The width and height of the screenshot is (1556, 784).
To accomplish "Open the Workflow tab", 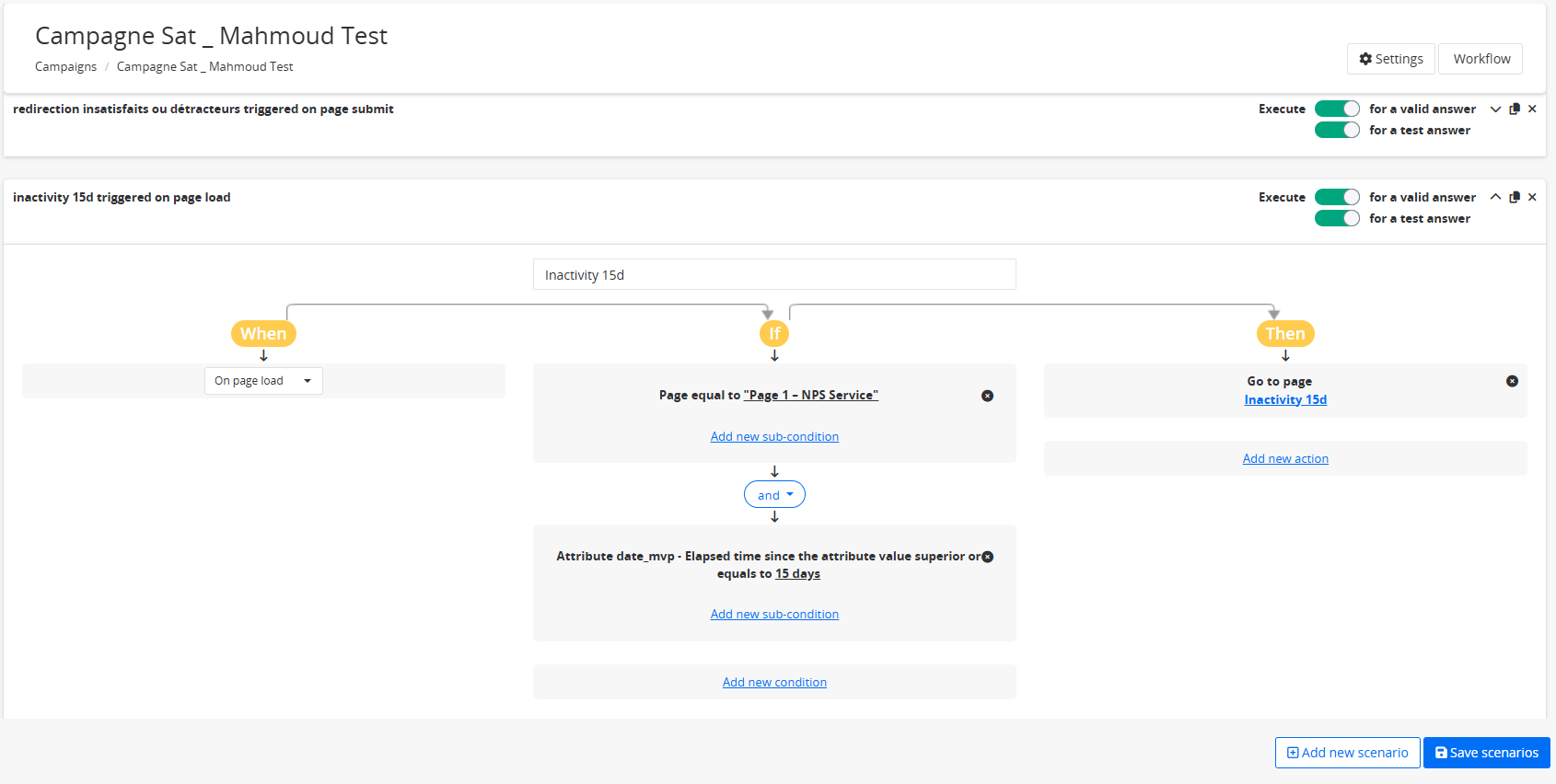I will (x=1481, y=59).
